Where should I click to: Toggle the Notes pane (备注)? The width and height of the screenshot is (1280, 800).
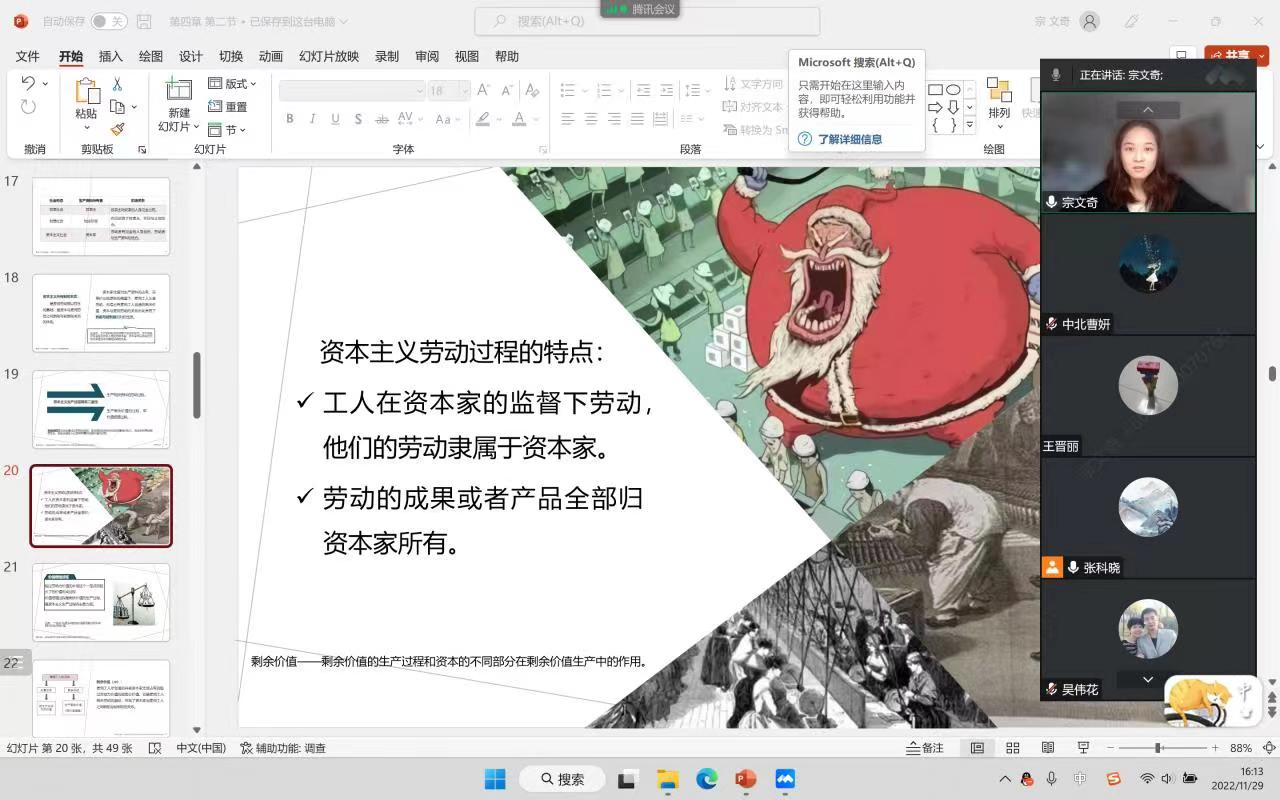click(924, 748)
